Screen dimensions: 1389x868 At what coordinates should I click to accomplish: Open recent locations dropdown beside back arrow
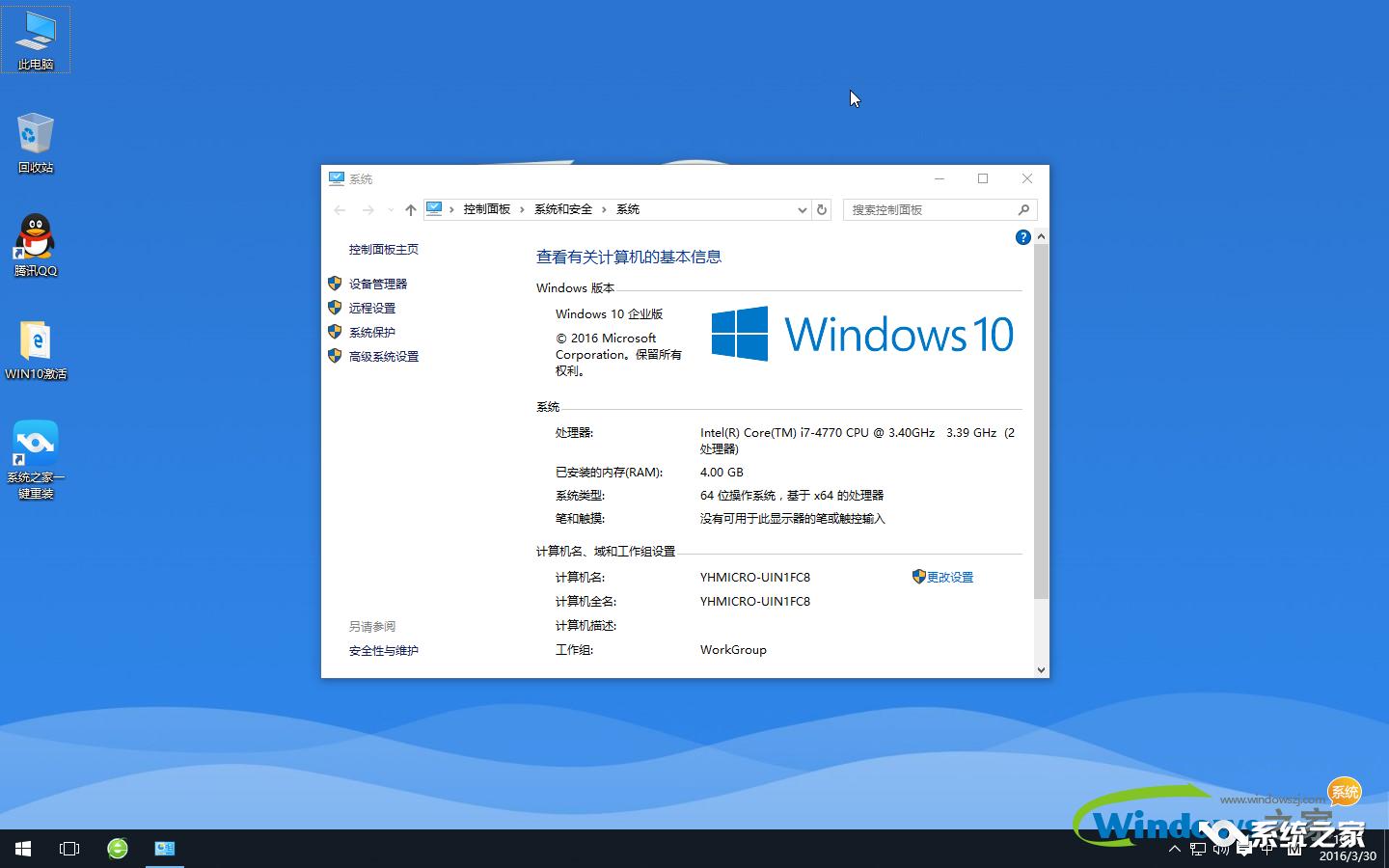coord(390,209)
